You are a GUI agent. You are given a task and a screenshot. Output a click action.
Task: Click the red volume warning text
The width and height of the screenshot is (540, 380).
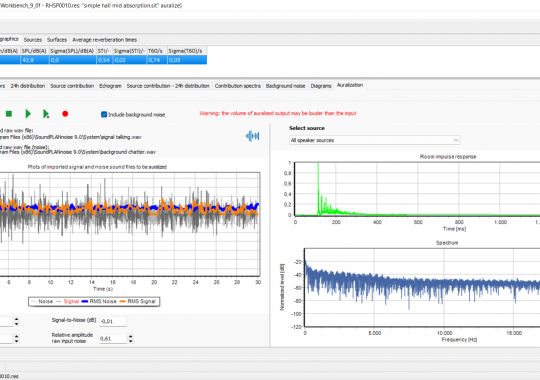pyautogui.click(x=278, y=113)
